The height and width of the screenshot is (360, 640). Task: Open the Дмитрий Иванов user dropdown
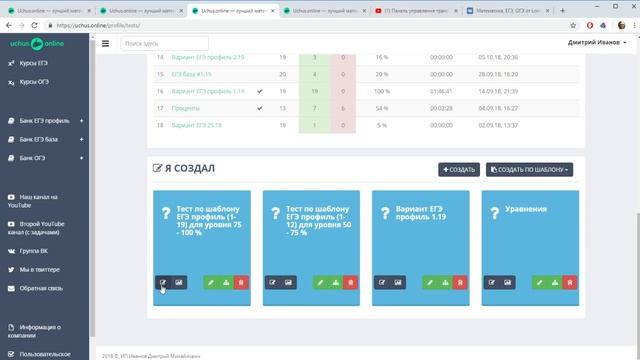(x=597, y=42)
